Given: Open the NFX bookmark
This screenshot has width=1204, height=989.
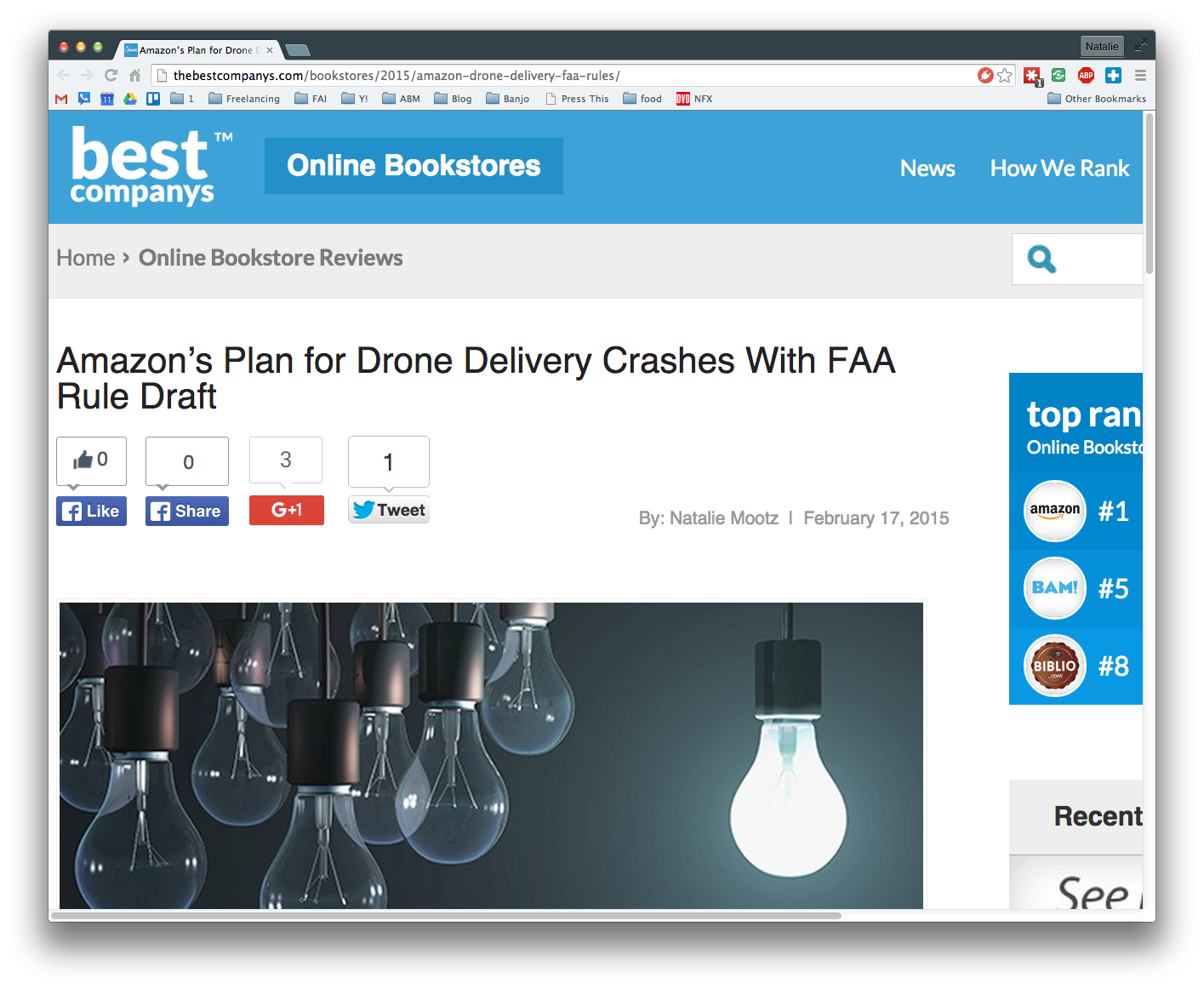Looking at the screenshot, I should pos(694,99).
